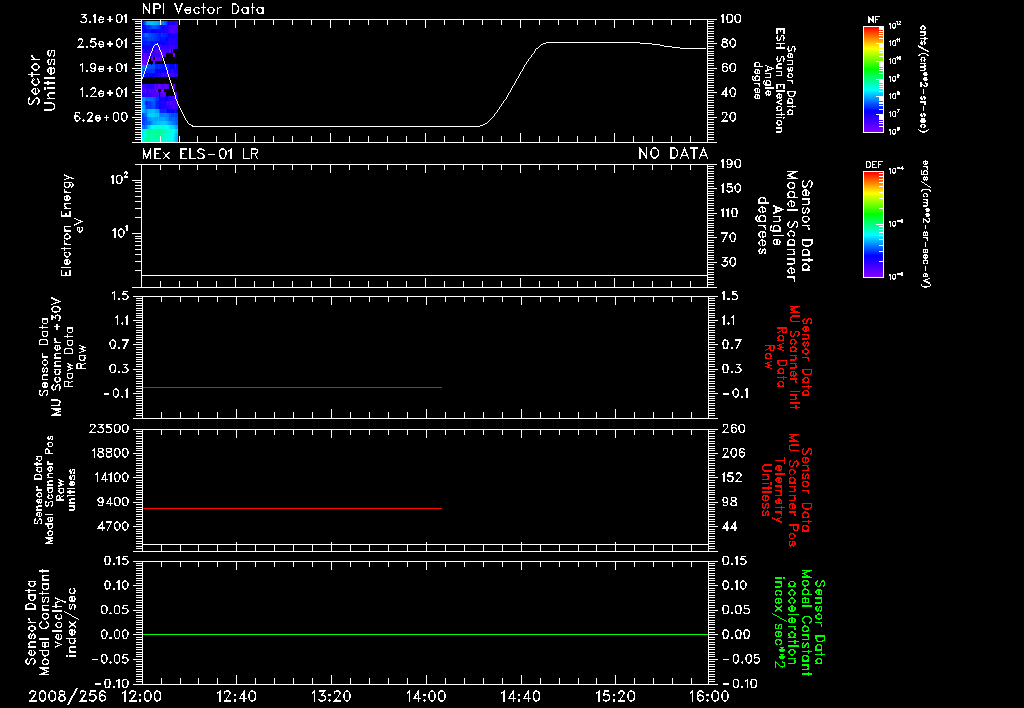This screenshot has height=708, width=1024.
Task: Click the "ergs/(cm**2-sr-sec-eV)" units label
Action: tap(924, 224)
